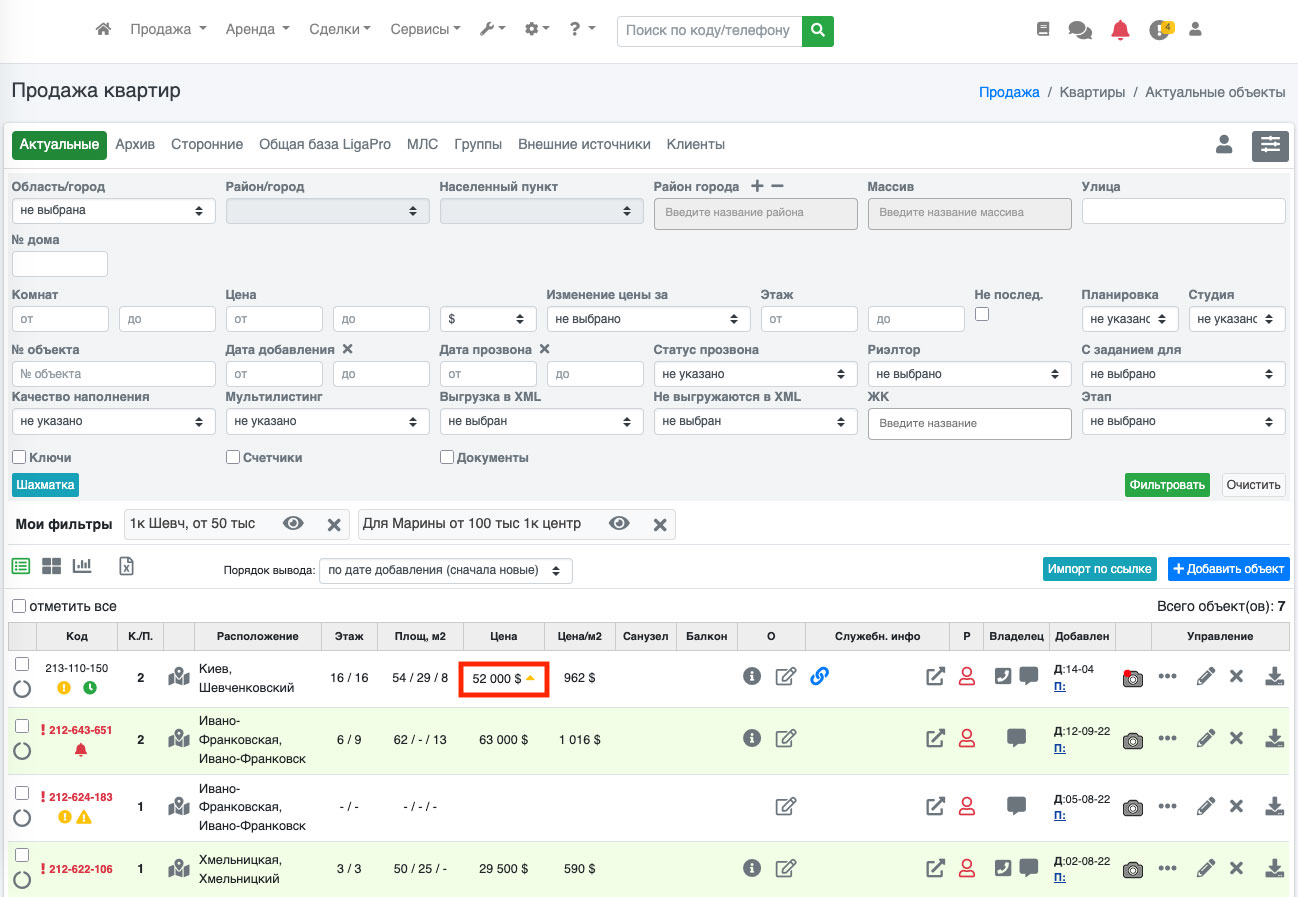Switch to tile grid view icon
This screenshot has width=1298, height=897.
[x=51, y=566]
